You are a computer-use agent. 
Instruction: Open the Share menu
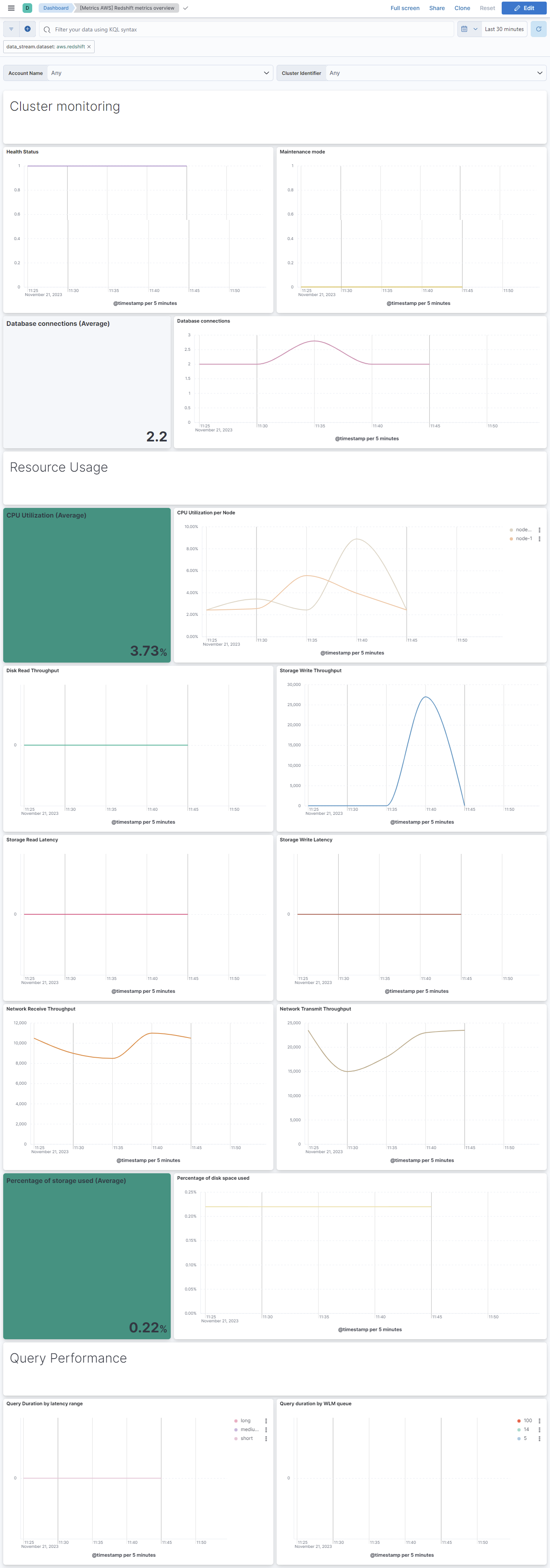pyautogui.click(x=436, y=8)
